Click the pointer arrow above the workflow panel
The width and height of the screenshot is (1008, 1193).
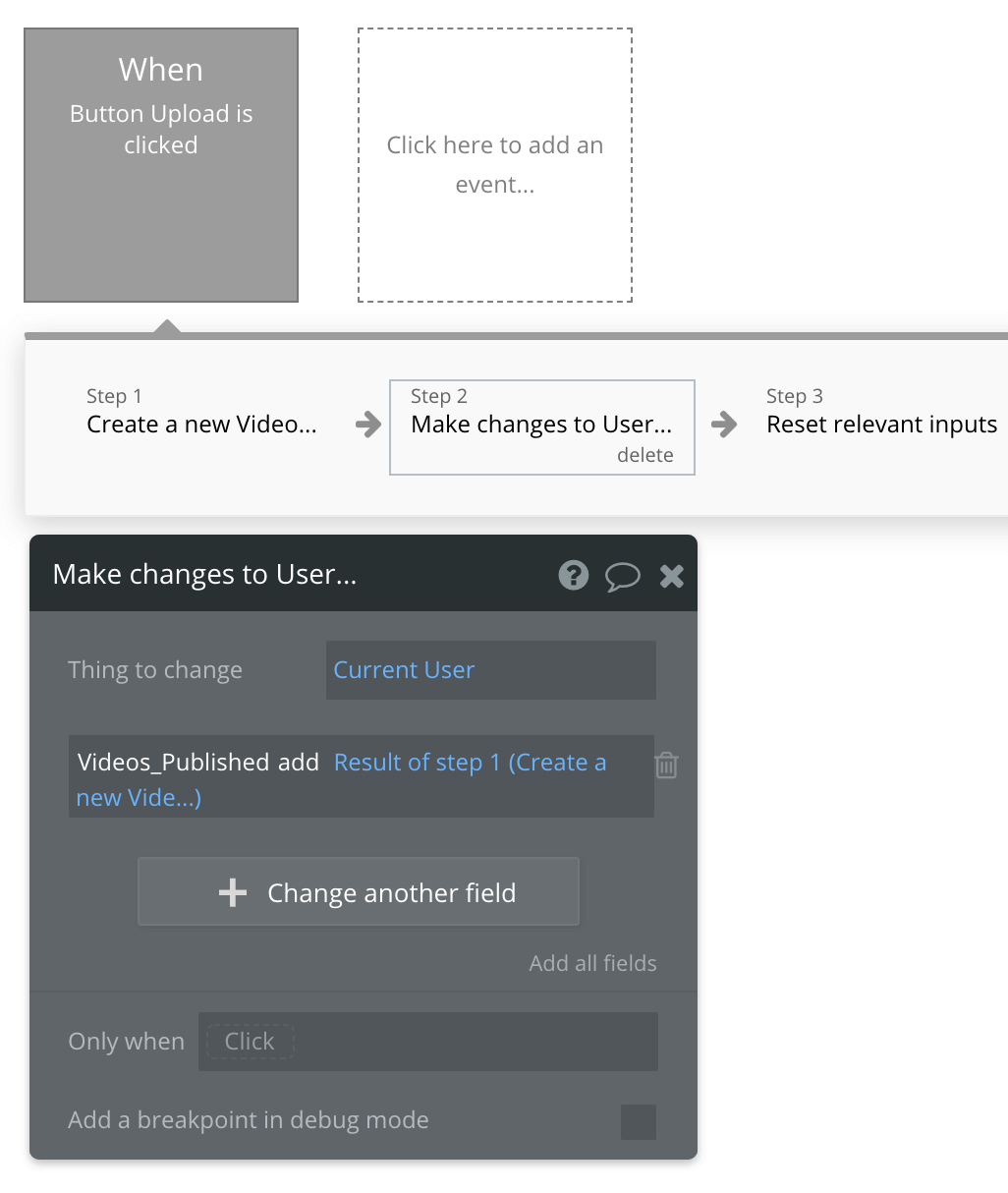(x=168, y=325)
